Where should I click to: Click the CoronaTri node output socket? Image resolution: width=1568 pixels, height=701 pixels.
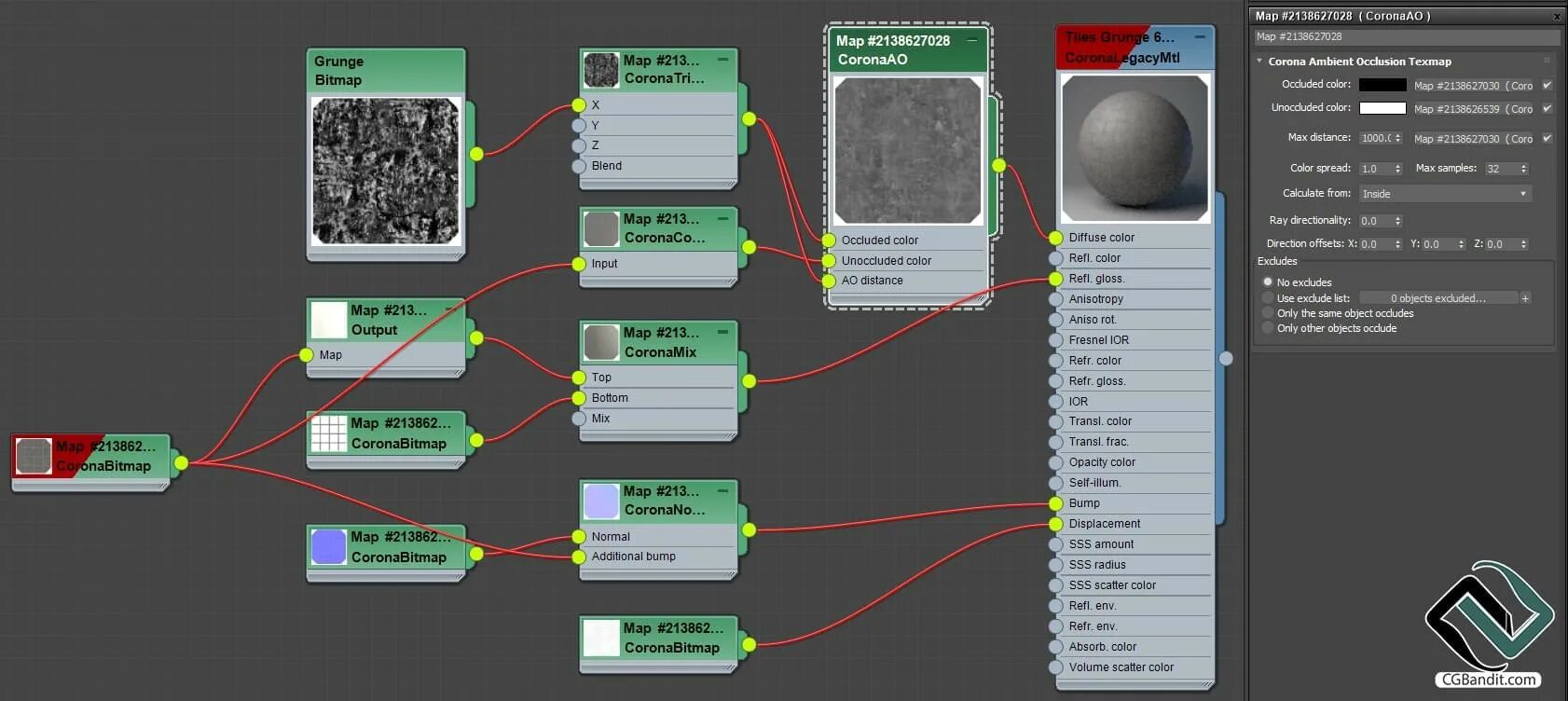coord(749,119)
